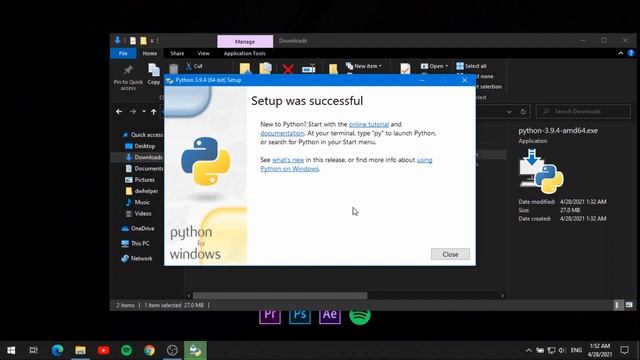Click the Rename icon in ribbon
The image size is (640, 360).
[x=309, y=69]
